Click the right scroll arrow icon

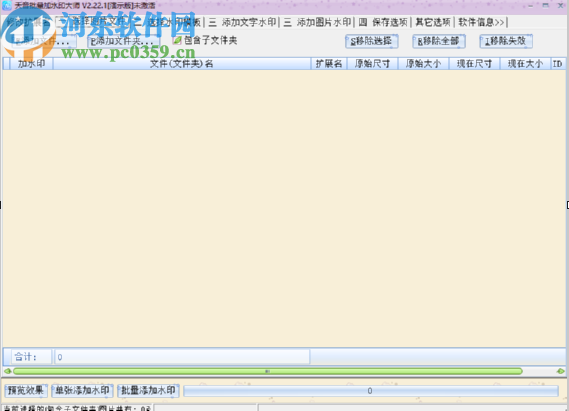[561, 371]
